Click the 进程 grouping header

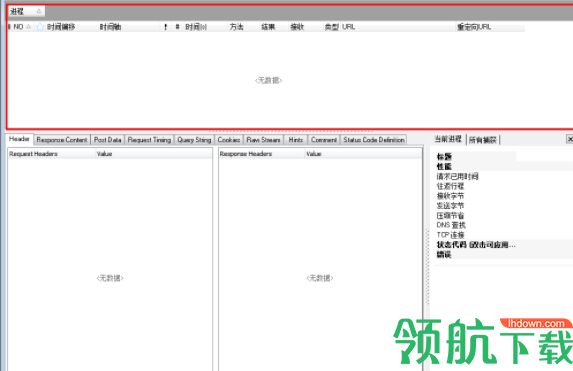pyautogui.click(x=26, y=11)
